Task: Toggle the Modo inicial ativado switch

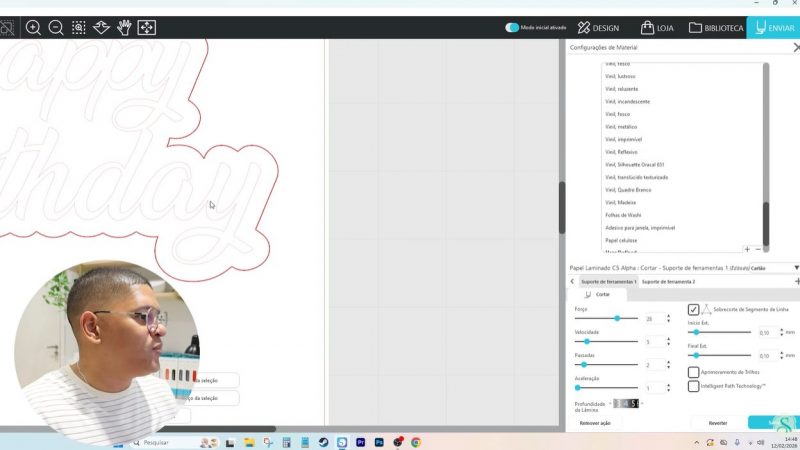Action: pyautogui.click(x=512, y=28)
